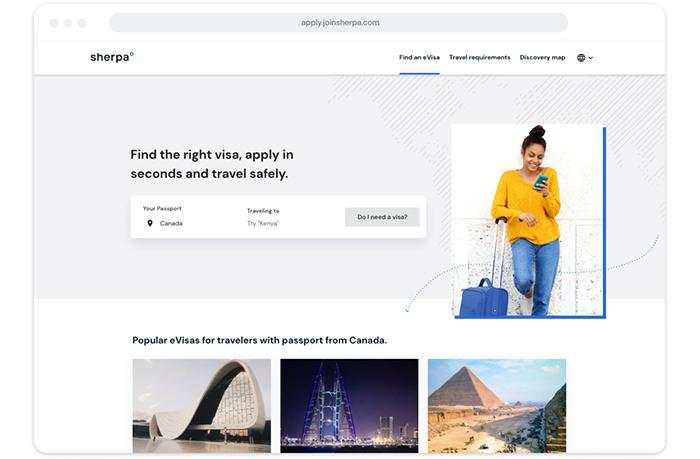
Task: Click the first browser window dot
Action: [54, 23]
